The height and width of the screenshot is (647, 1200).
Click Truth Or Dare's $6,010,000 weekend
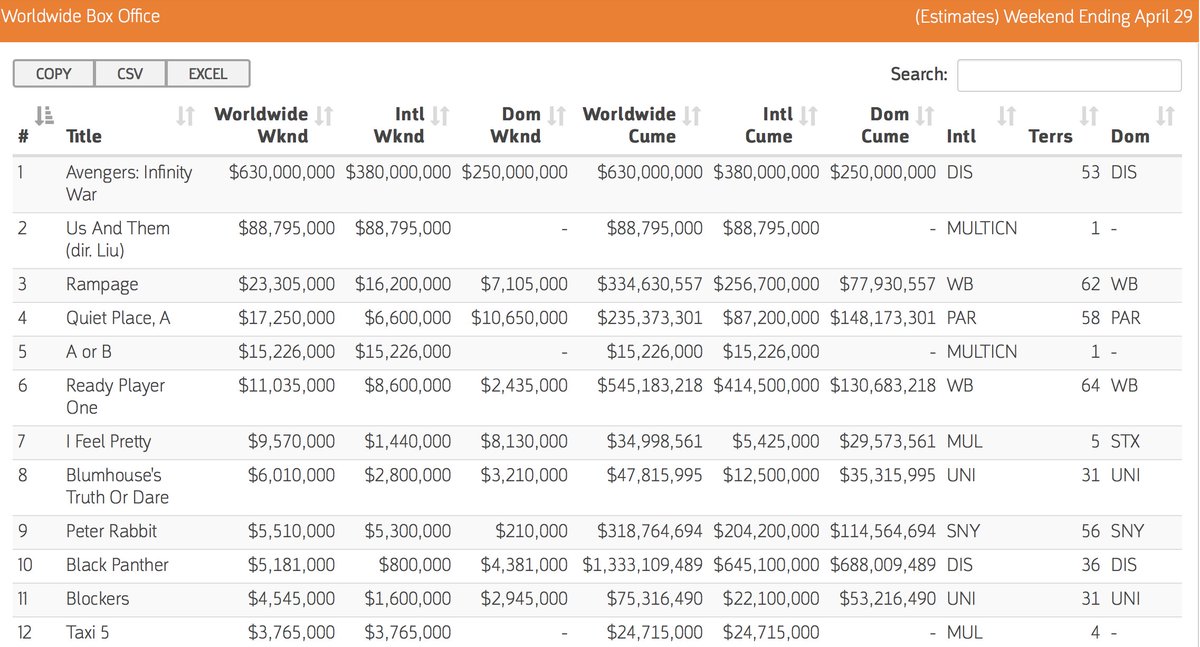point(291,475)
